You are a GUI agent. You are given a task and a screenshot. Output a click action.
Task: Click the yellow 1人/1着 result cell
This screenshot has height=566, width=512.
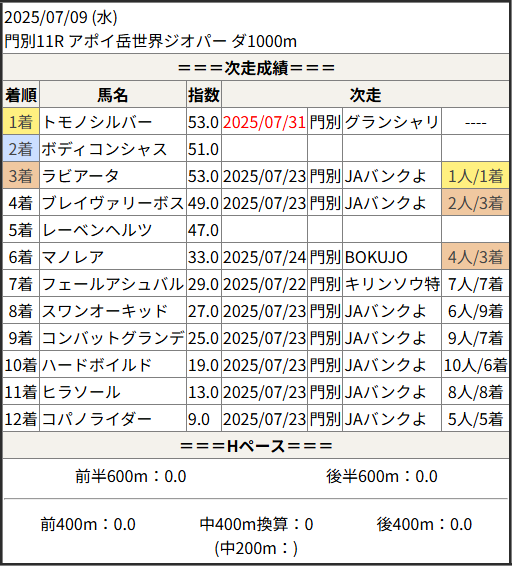coord(475,176)
